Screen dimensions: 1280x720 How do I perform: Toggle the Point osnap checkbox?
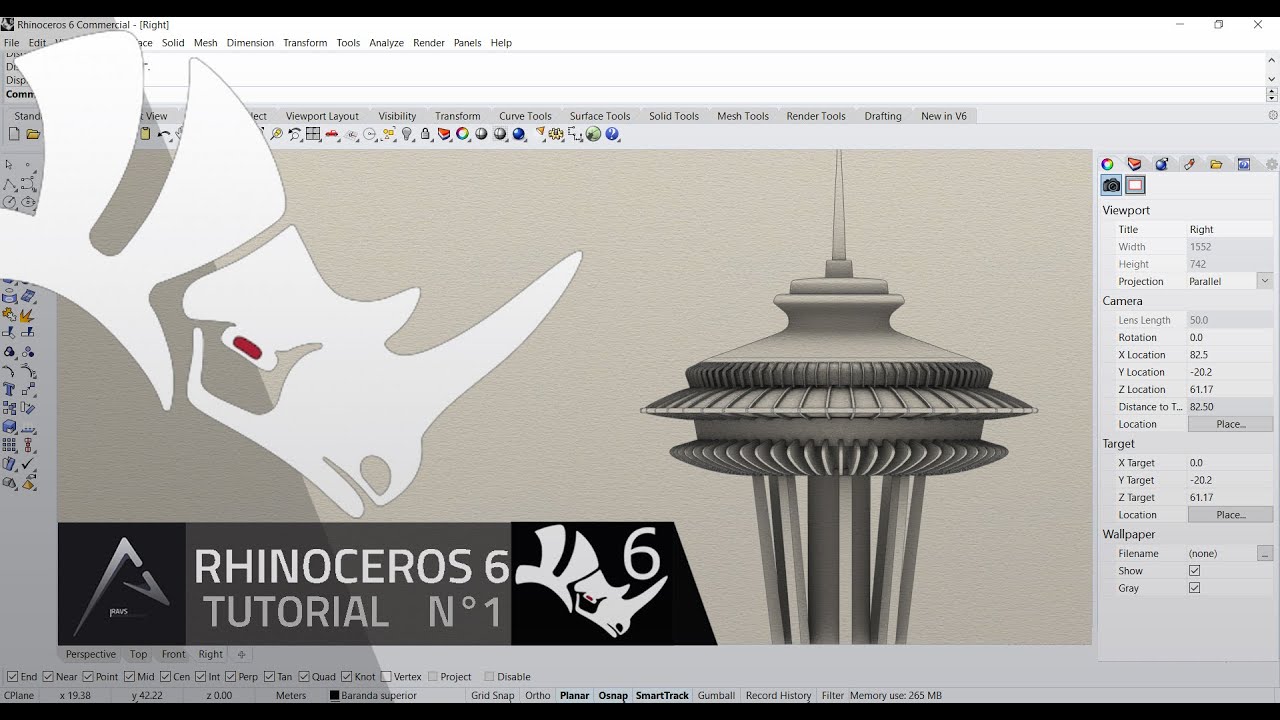[88, 677]
